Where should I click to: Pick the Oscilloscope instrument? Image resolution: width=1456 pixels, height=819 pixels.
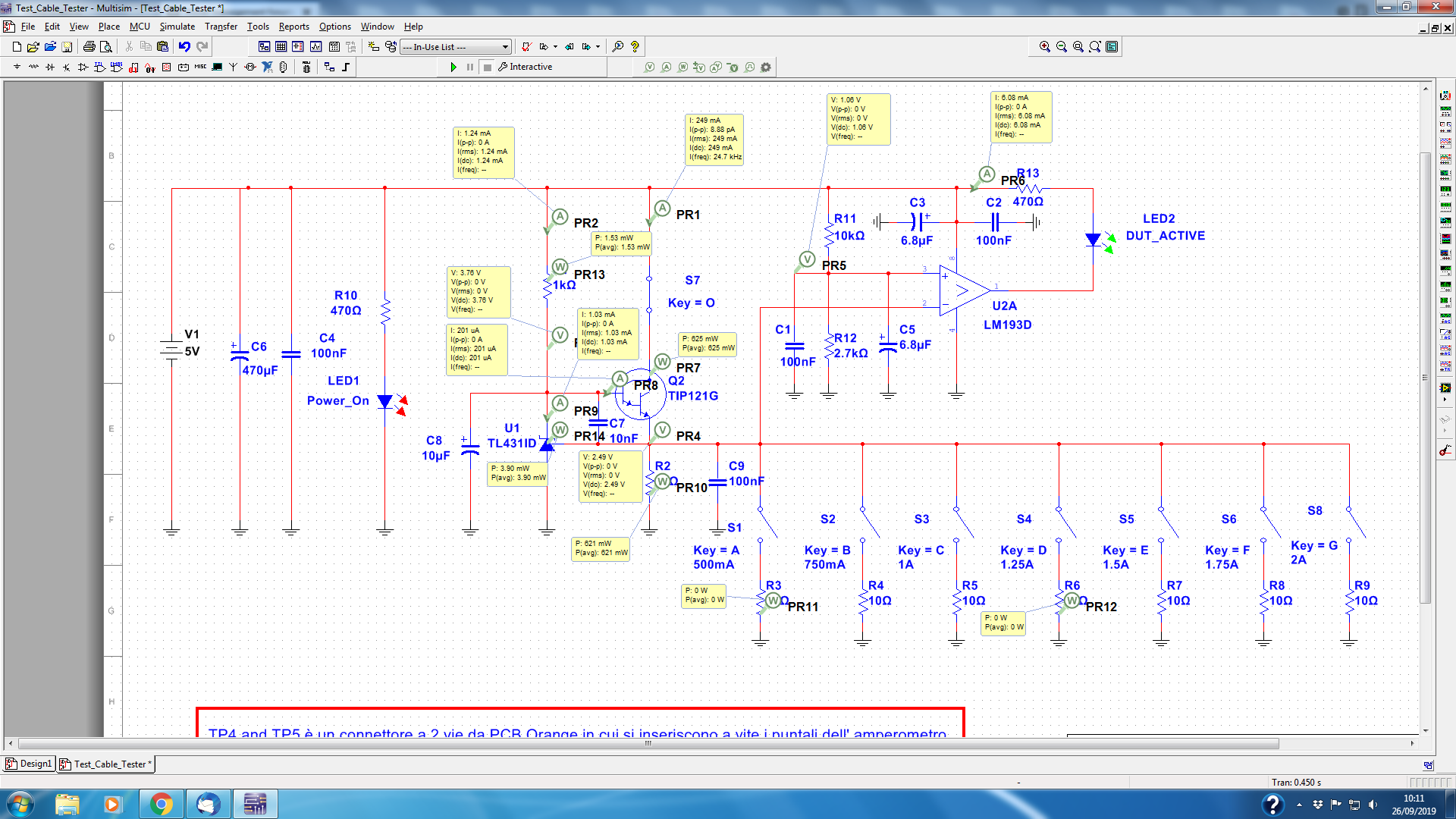[1445, 143]
